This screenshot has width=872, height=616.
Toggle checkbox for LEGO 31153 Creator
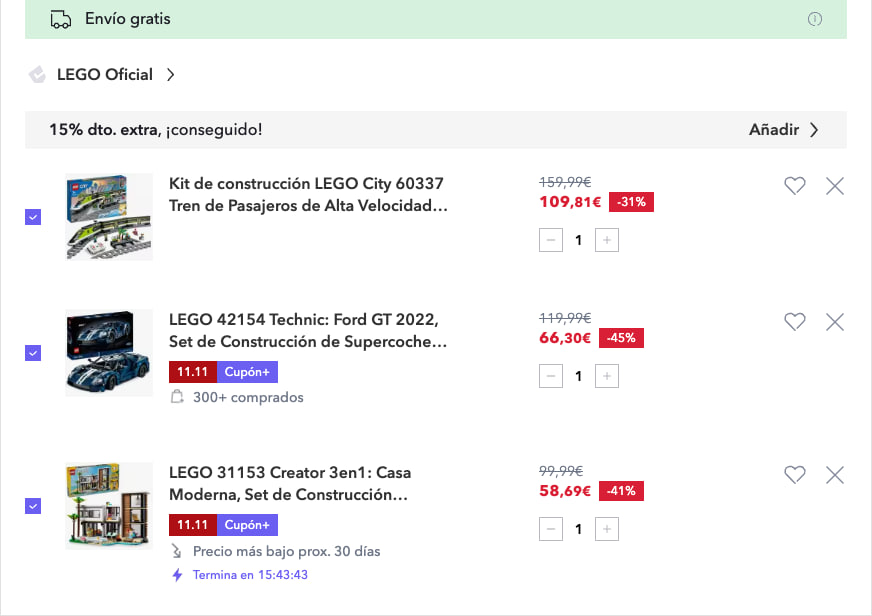click(x=33, y=506)
